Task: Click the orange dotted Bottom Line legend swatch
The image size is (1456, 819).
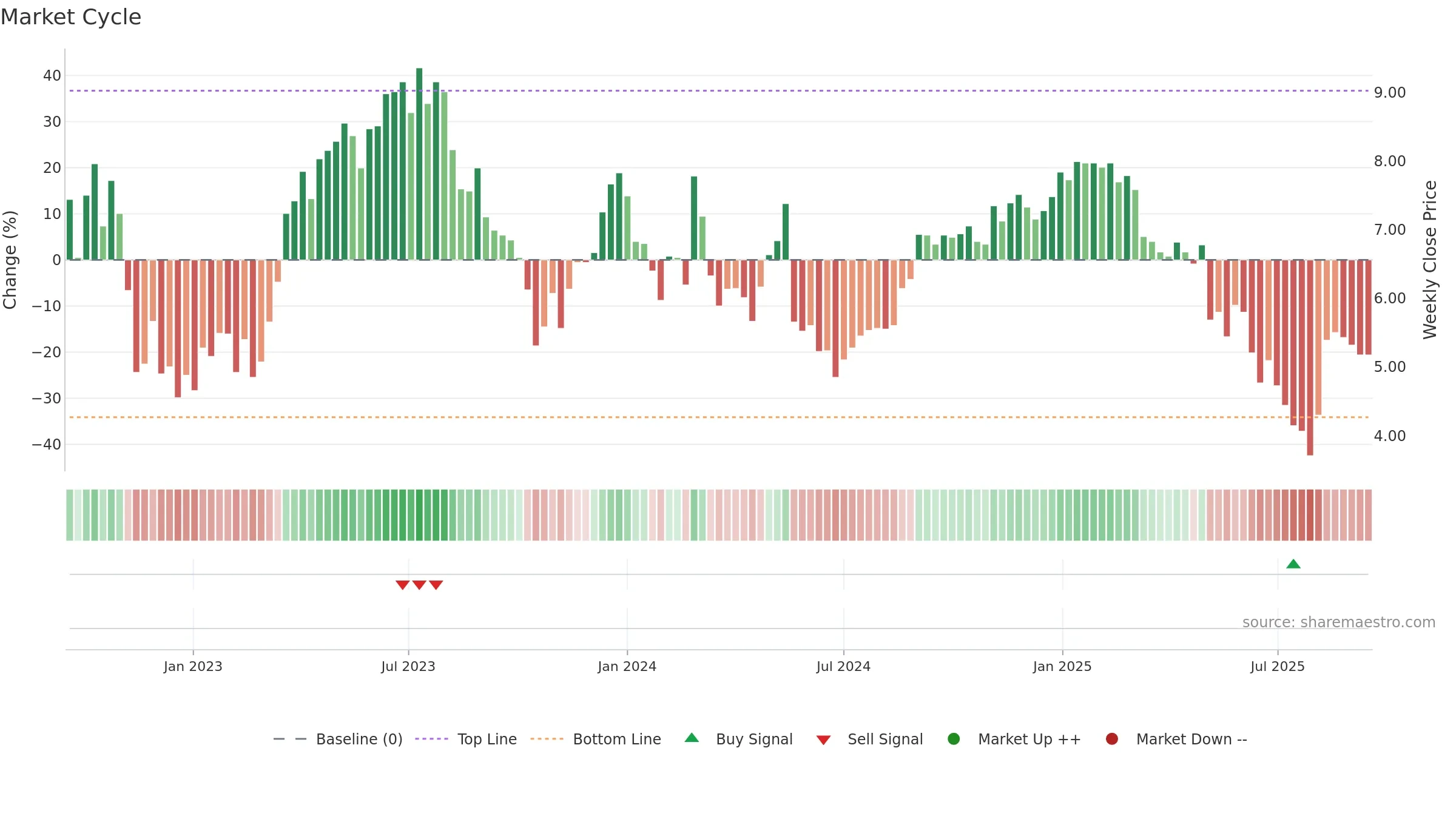Action: pyautogui.click(x=547, y=739)
